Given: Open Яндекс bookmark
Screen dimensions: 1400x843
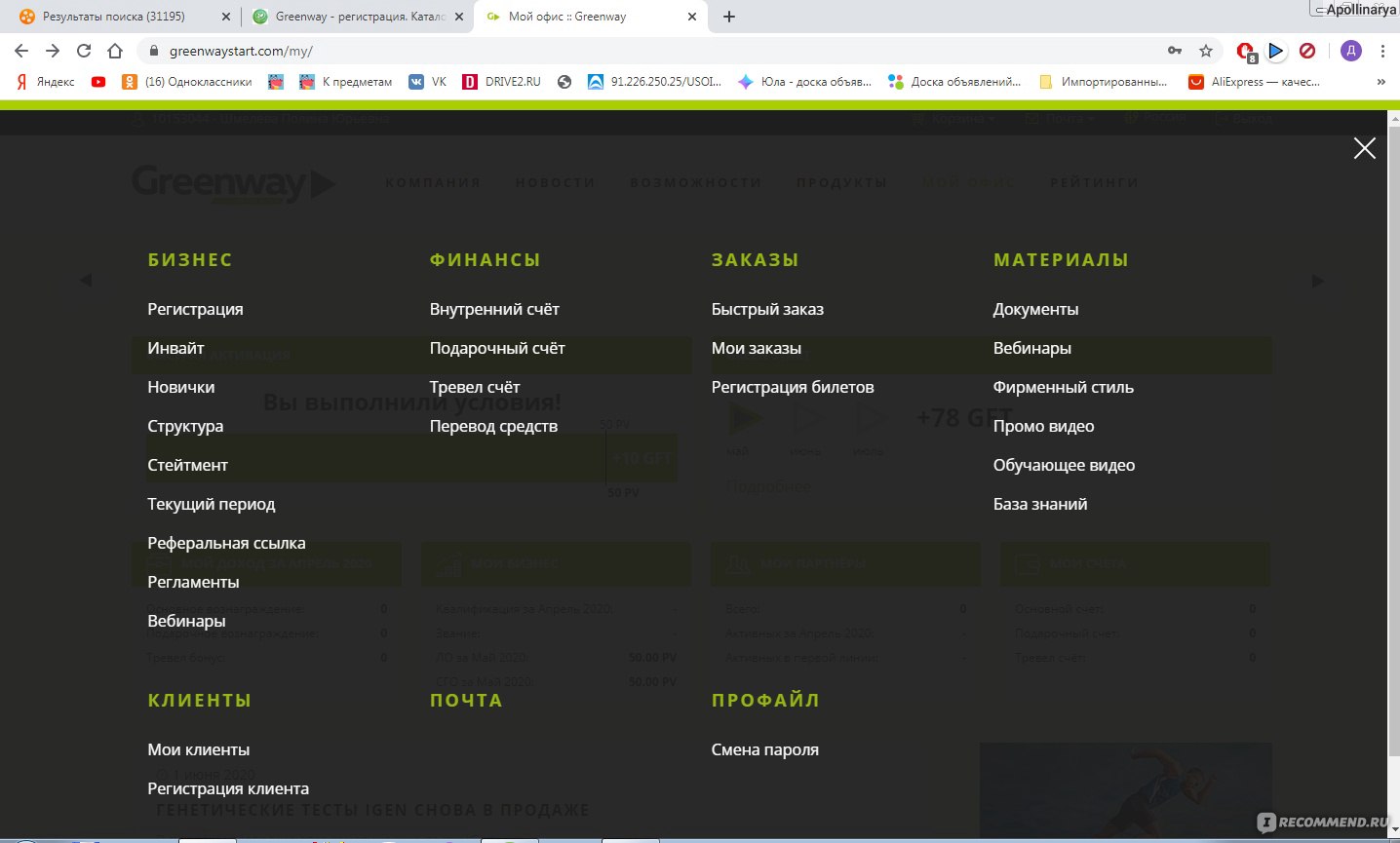Looking at the screenshot, I should [x=46, y=82].
